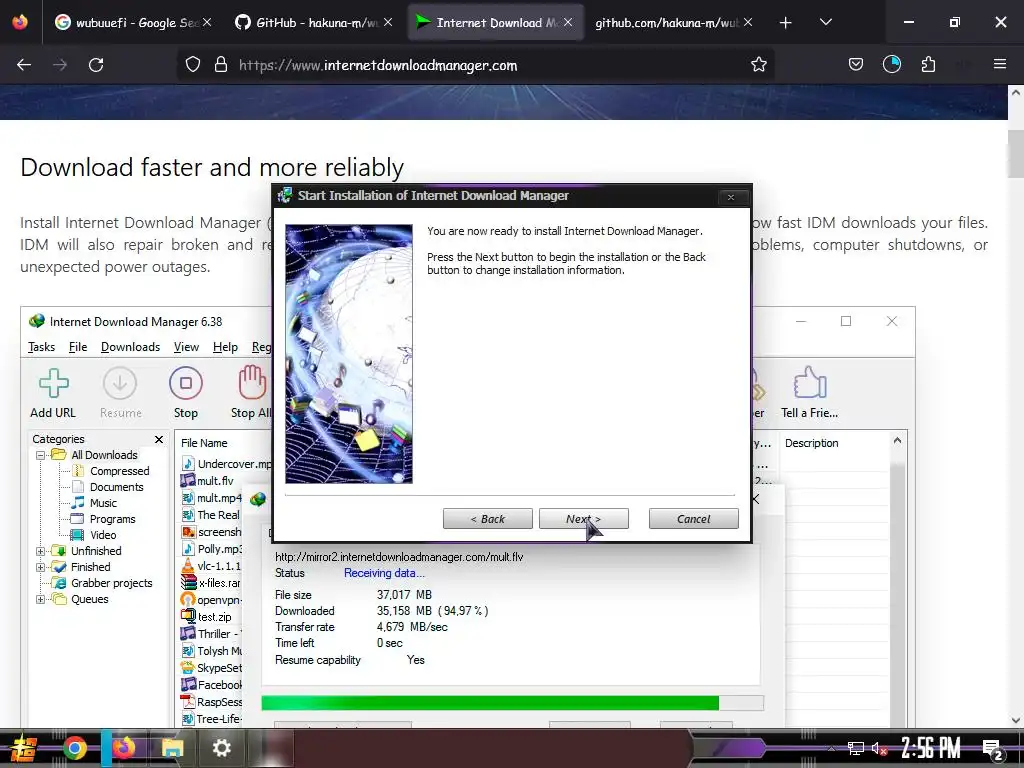This screenshot has width=1024, height=768.
Task: Open the Help menu in IDM image
Action: point(225,347)
